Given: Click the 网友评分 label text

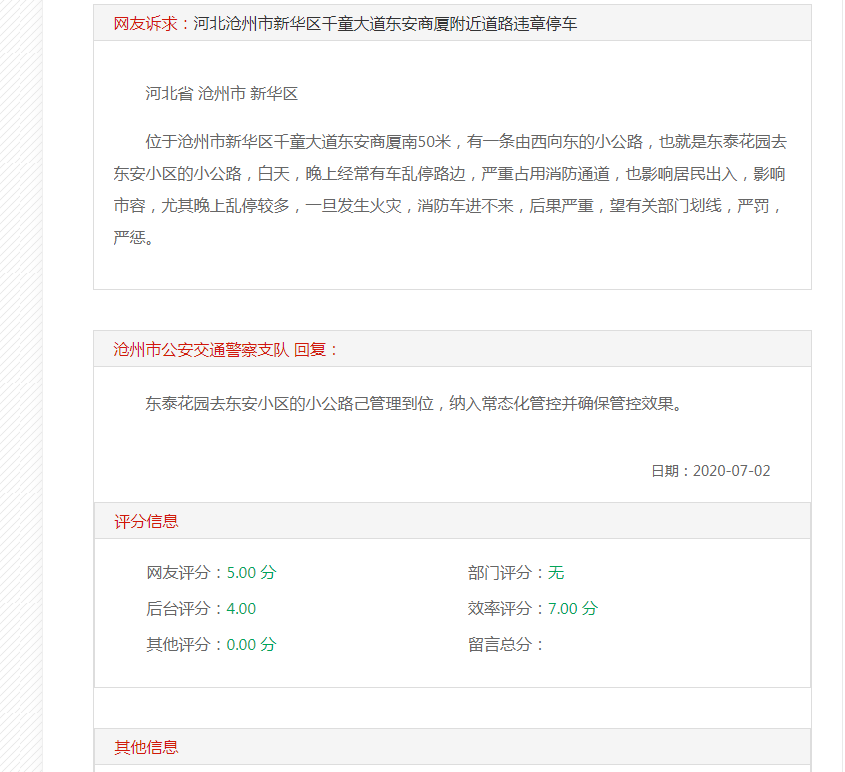Looking at the screenshot, I should pos(181,573).
